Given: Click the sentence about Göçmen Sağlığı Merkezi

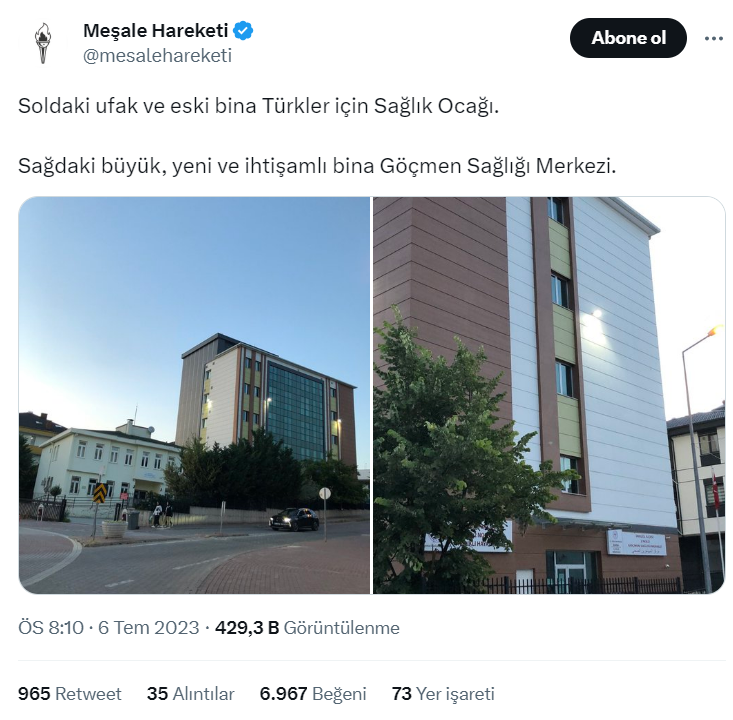Looking at the screenshot, I should pyautogui.click(x=317, y=166).
